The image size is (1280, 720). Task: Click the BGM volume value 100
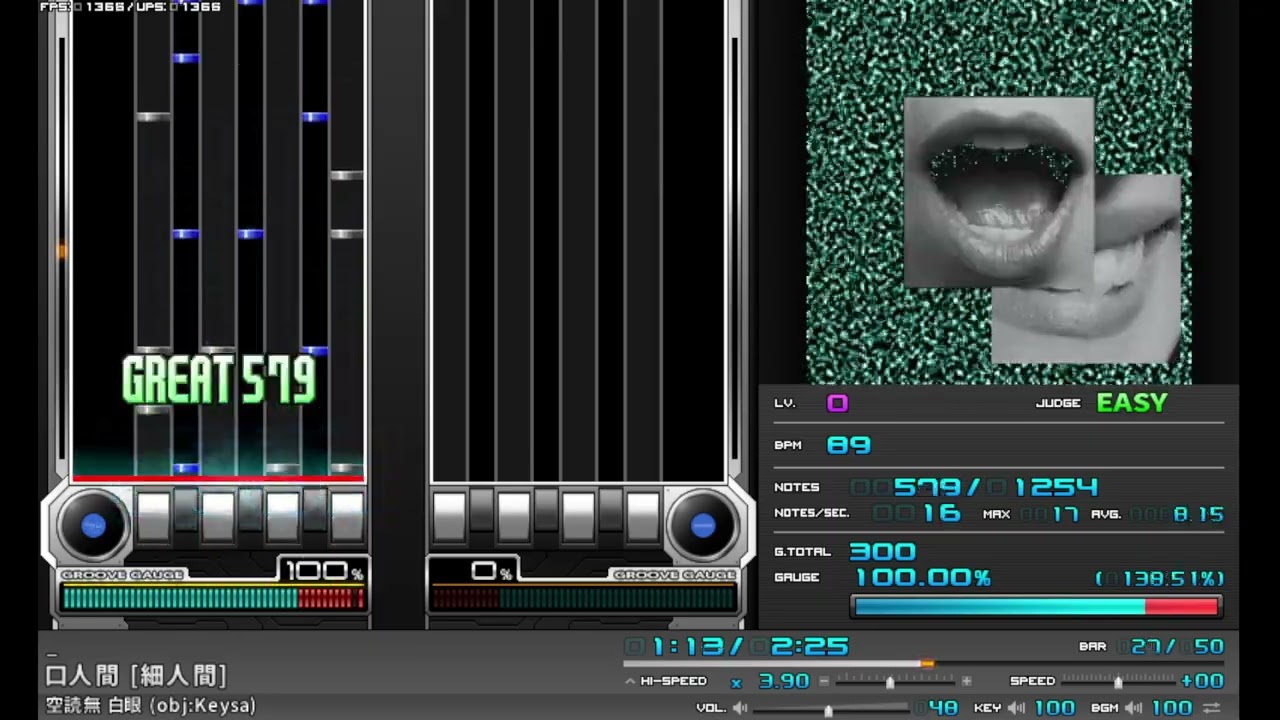point(1172,708)
